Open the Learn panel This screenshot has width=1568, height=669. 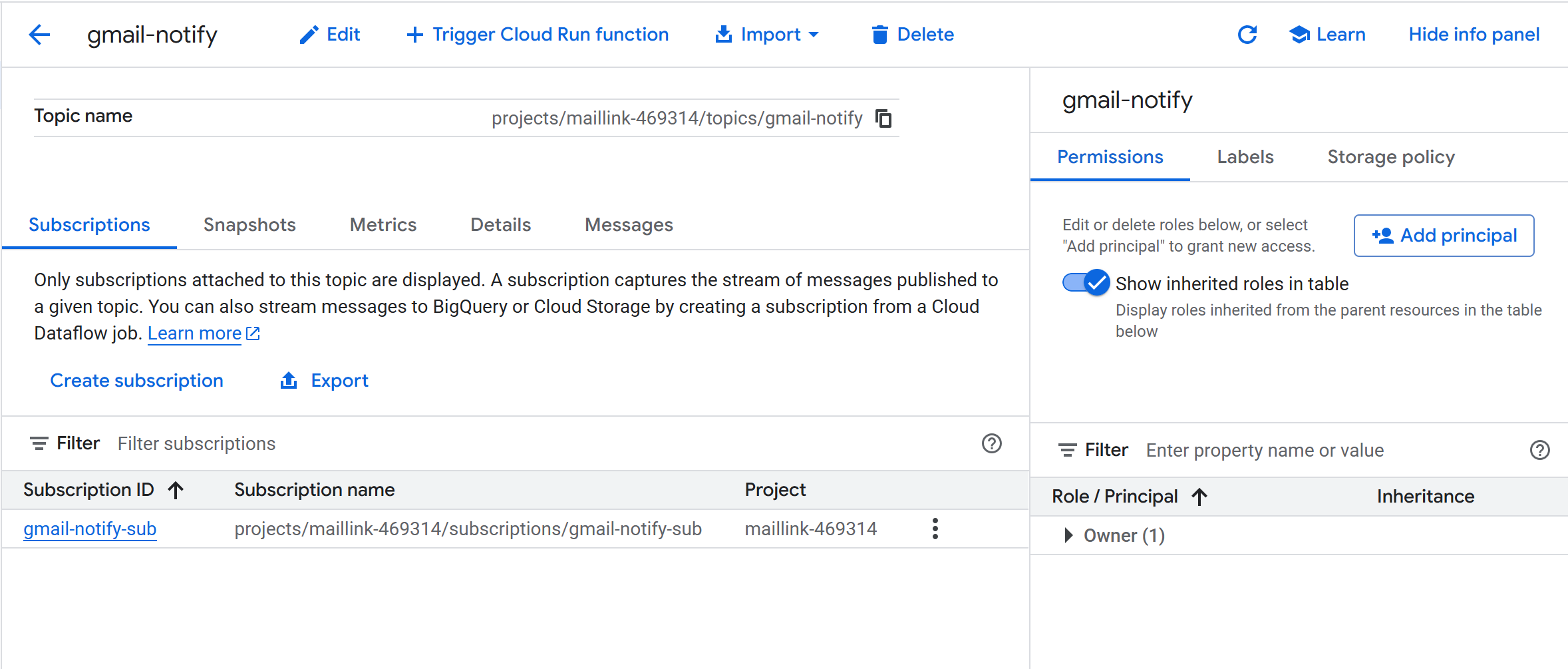(1327, 35)
